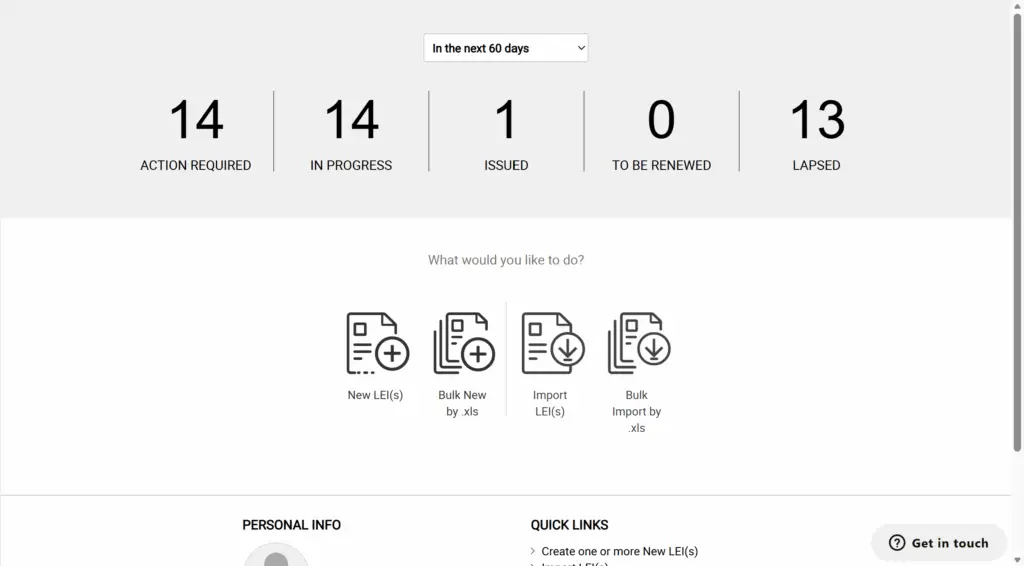This screenshot has height=566, width=1024.
Task: Click the New LEI(s) text label
Action: pyautogui.click(x=376, y=395)
